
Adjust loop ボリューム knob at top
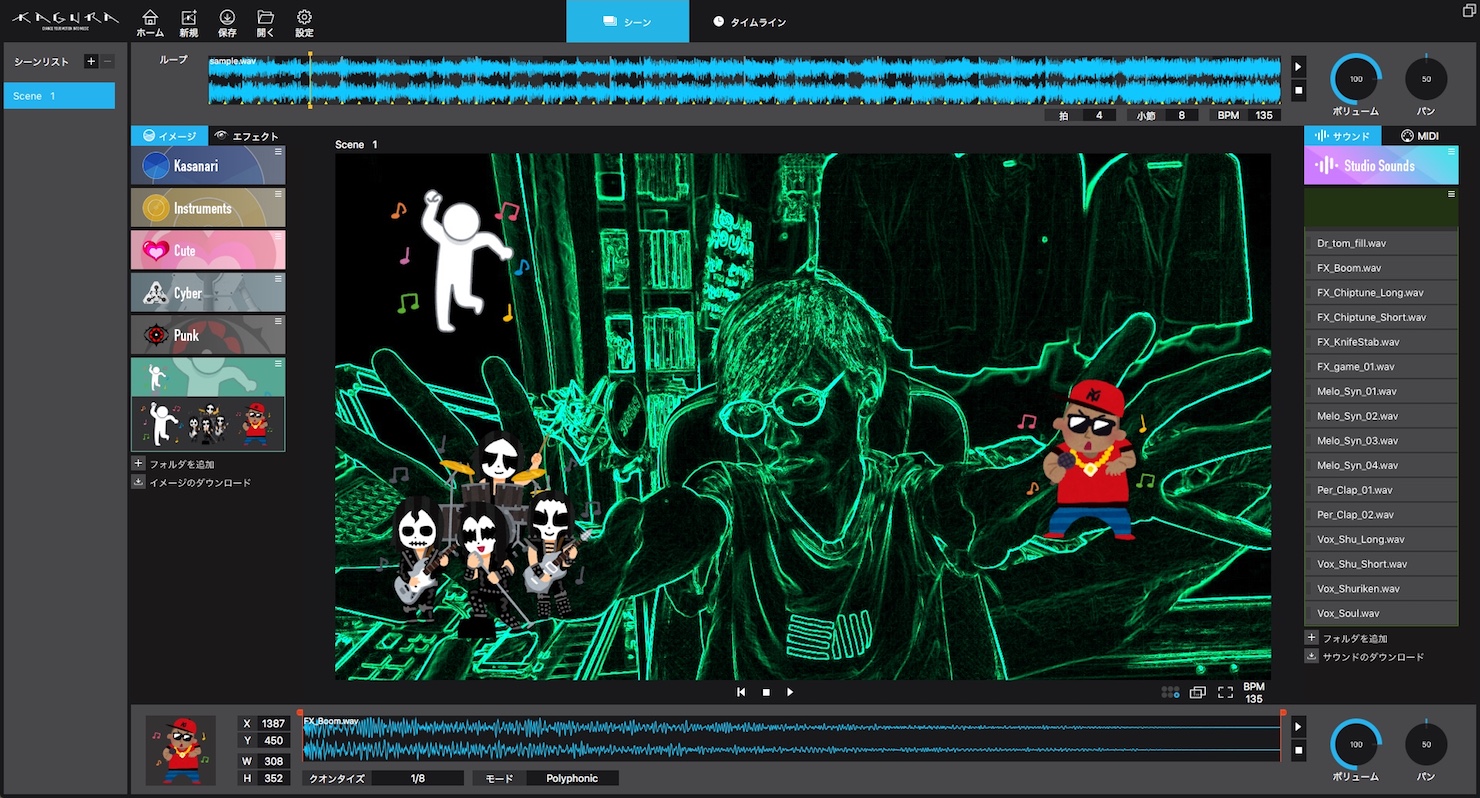(x=1356, y=78)
